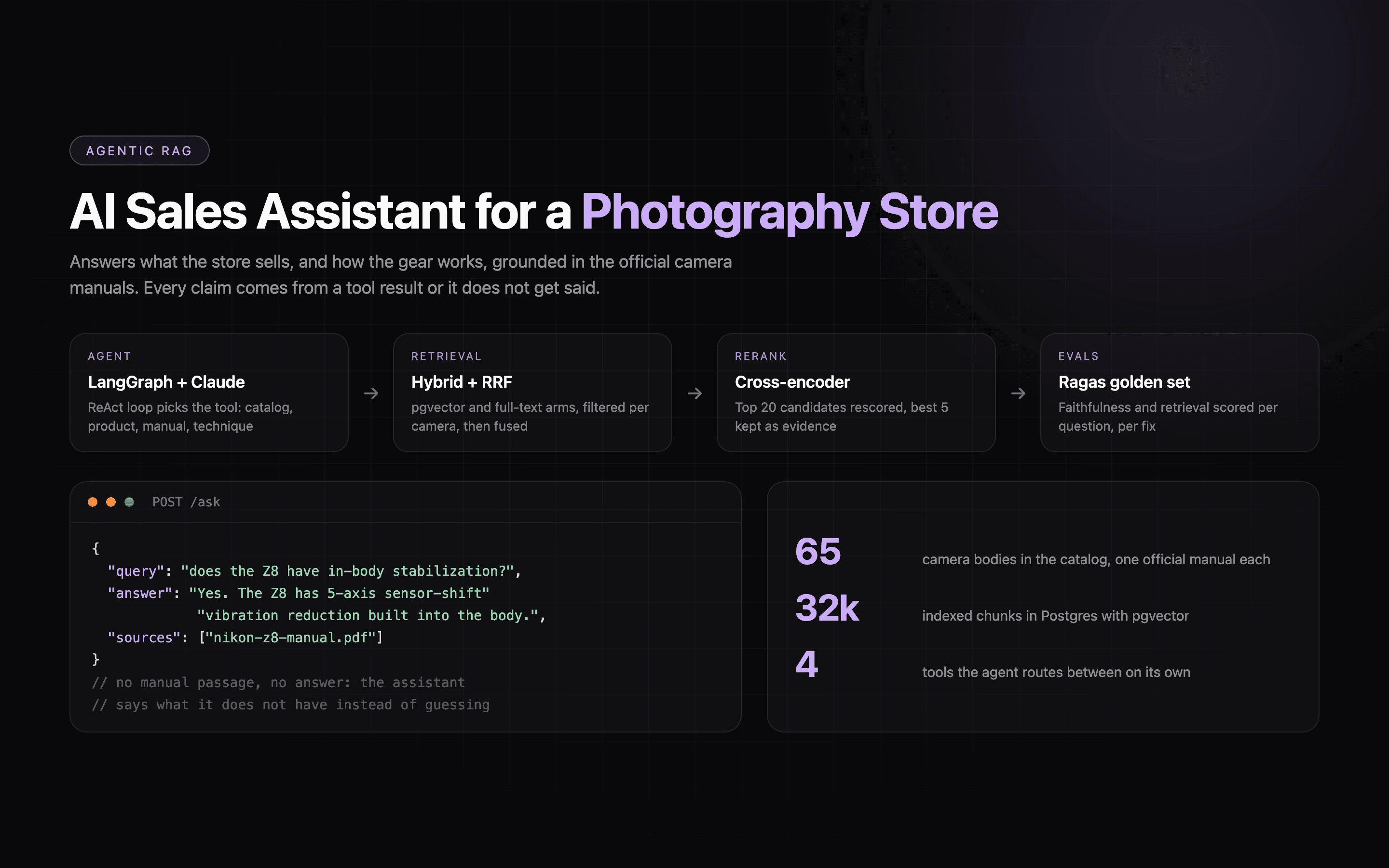Click the orange first window dot
This screenshot has height=868, width=1389.
[x=93, y=502]
